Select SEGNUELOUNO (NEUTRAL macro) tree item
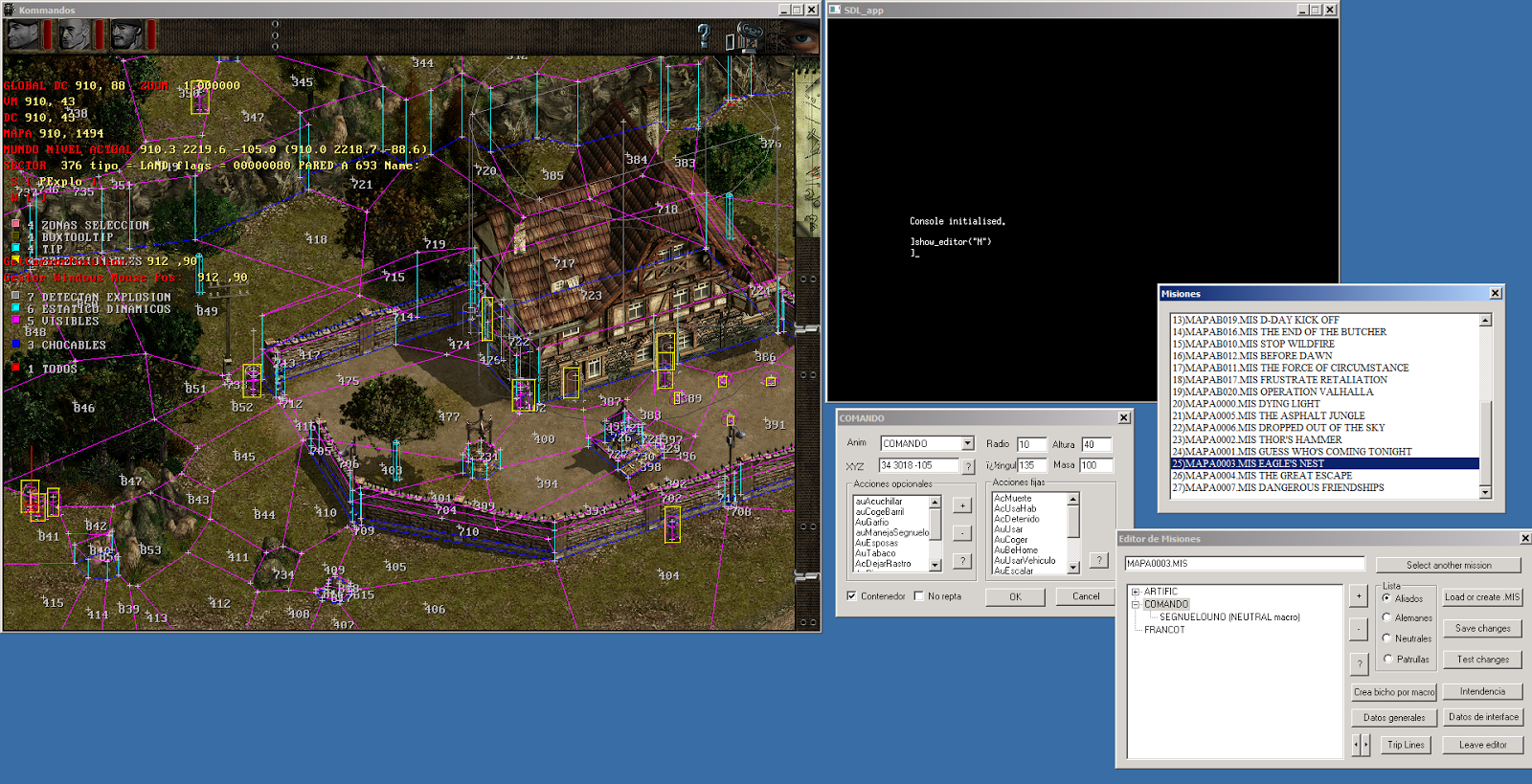 click(x=1229, y=617)
